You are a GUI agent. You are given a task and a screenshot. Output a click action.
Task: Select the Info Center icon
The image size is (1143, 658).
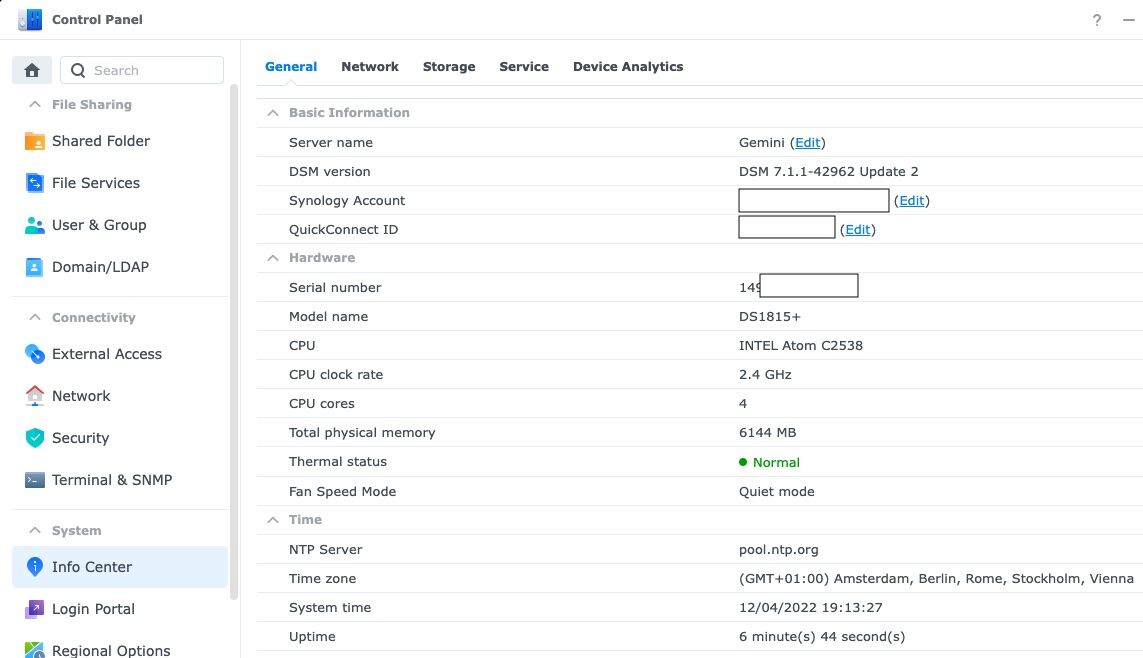coord(34,567)
